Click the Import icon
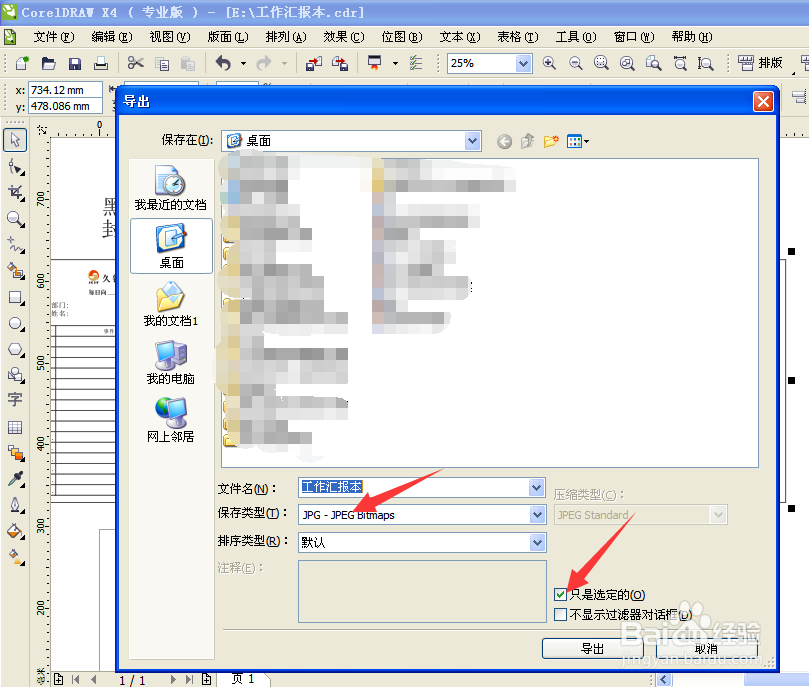 [313, 63]
